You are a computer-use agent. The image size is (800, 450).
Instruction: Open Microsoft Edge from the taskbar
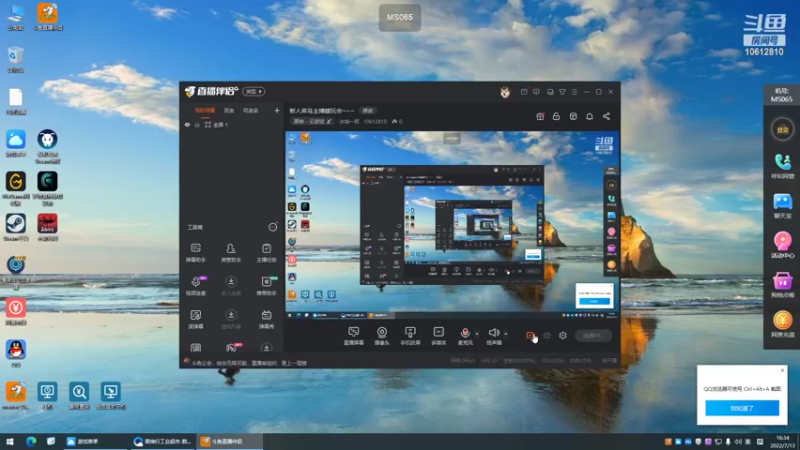coord(31,442)
